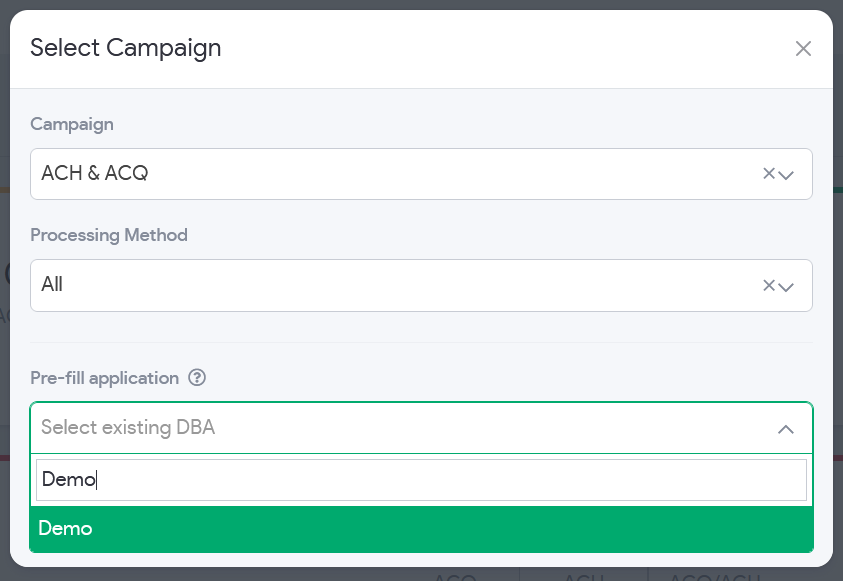Expand the Campaign dropdown arrow
Viewport: 843px width, 581px height.
pos(787,175)
